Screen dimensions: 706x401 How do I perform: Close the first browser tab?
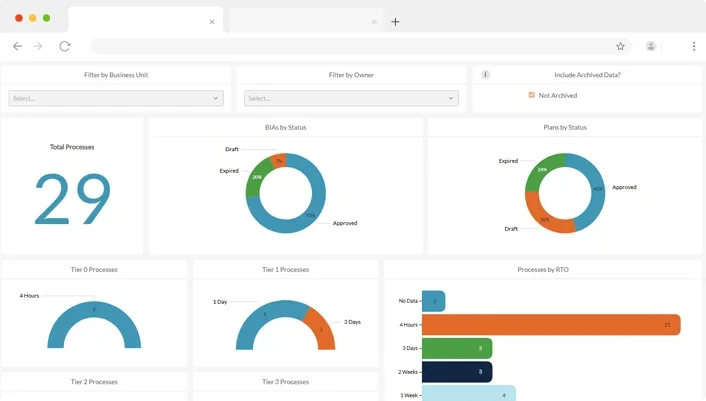[212, 21]
